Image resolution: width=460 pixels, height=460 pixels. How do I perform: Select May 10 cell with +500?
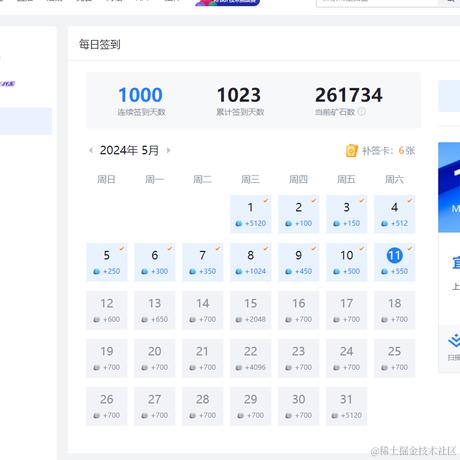click(347, 262)
